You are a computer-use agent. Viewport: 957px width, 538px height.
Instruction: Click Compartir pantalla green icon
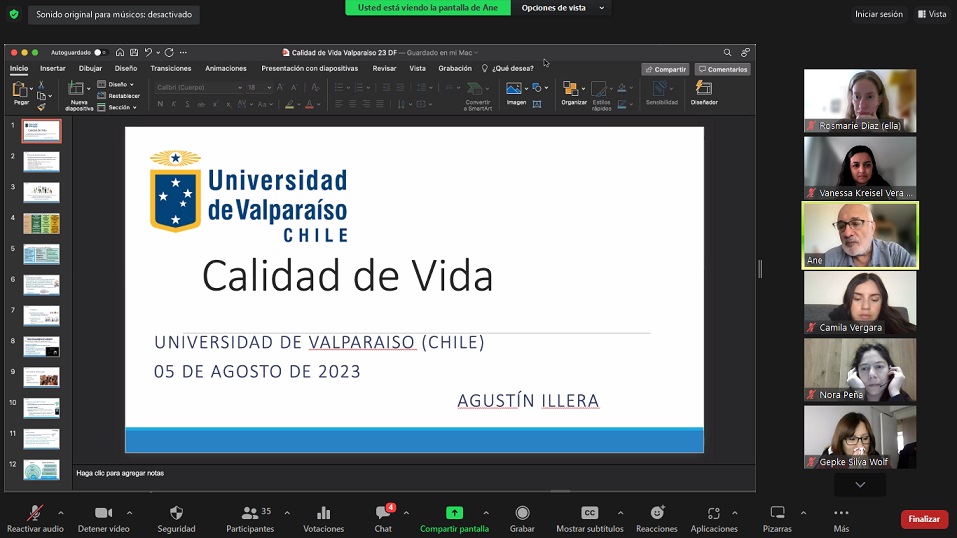point(454,513)
